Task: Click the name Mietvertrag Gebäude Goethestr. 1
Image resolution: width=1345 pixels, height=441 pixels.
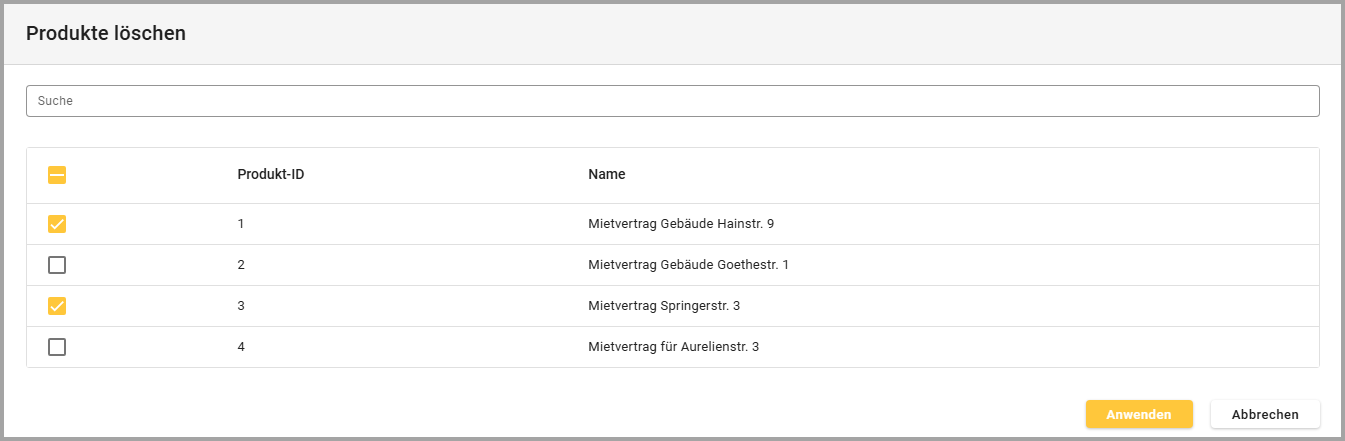Action: (688, 265)
